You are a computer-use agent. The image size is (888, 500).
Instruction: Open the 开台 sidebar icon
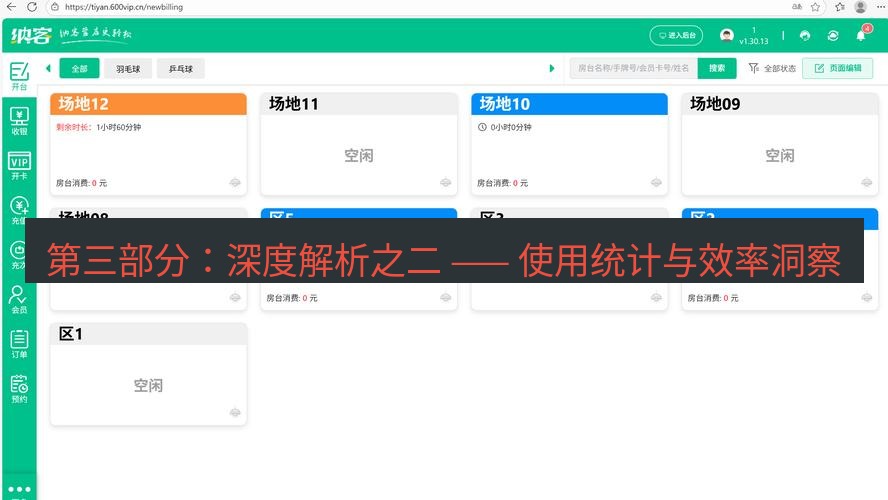click(19, 76)
